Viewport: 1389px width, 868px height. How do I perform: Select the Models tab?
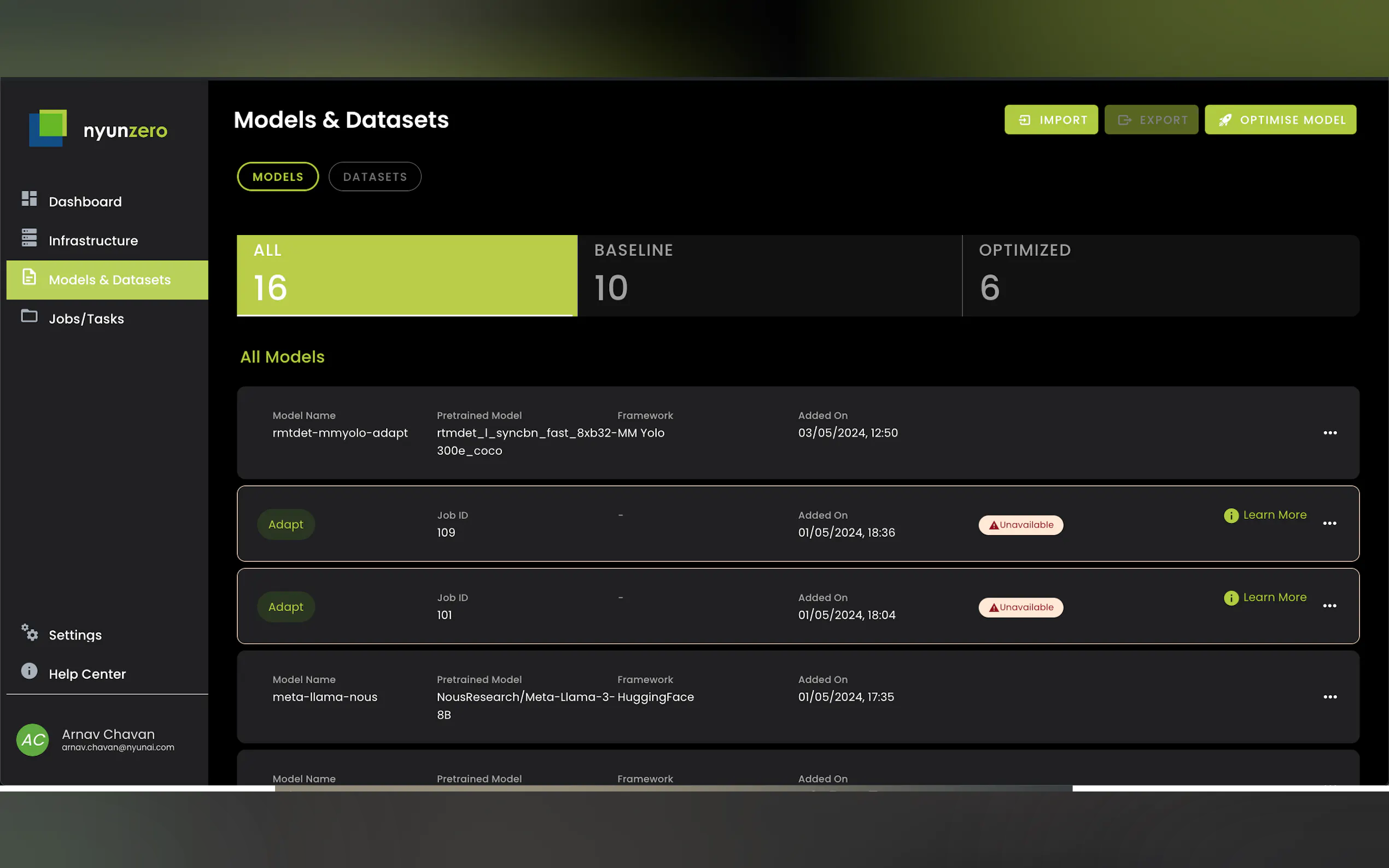click(278, 177)
